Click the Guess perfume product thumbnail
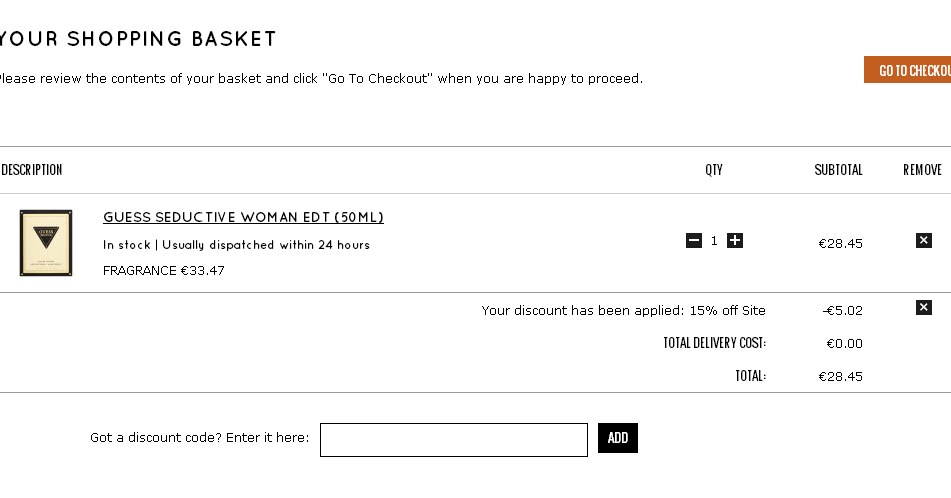Image resolution: width=951 pixels, height=498 pixels. [x=46, y=243]
